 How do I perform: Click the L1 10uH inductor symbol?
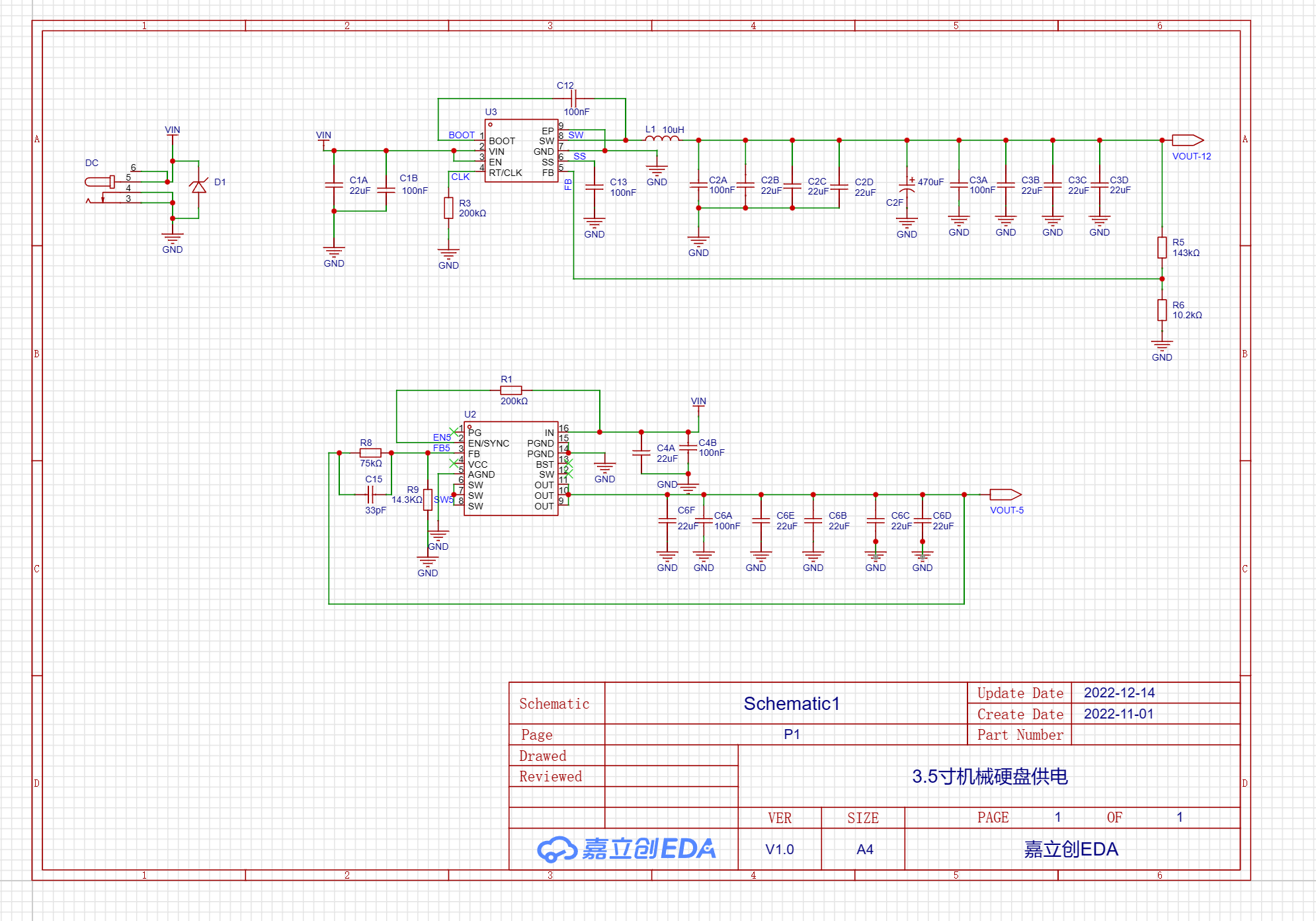(x=662, y=138)
